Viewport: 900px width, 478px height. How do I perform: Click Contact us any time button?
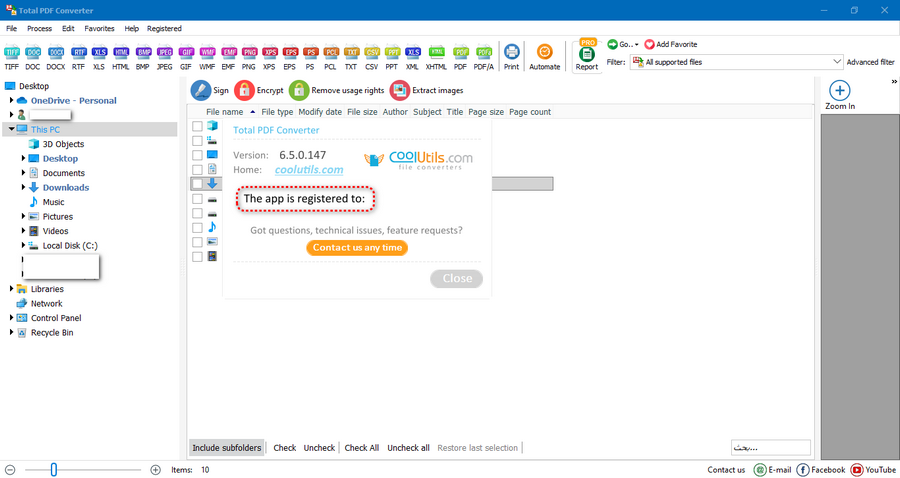pyautogui.click(x=357, y=247)
